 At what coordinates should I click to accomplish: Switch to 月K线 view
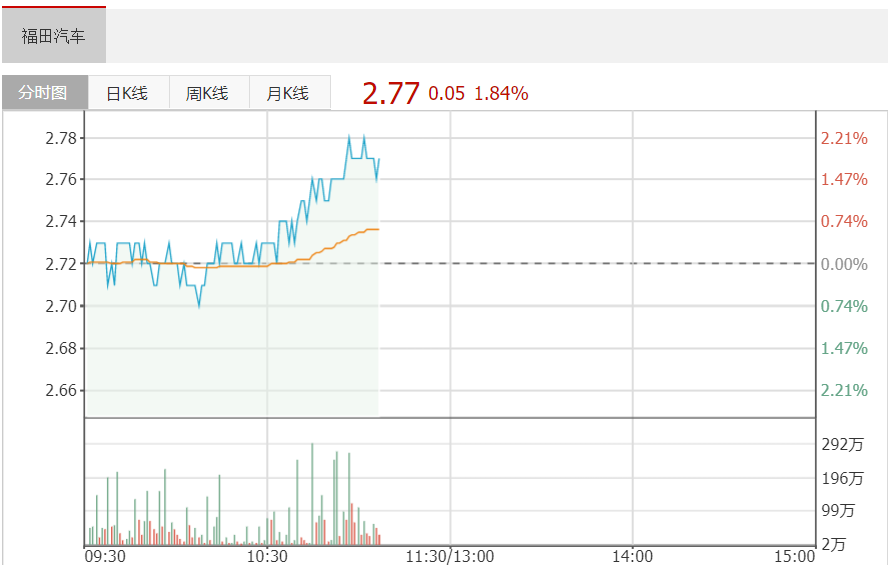click(x=289, y=92)
